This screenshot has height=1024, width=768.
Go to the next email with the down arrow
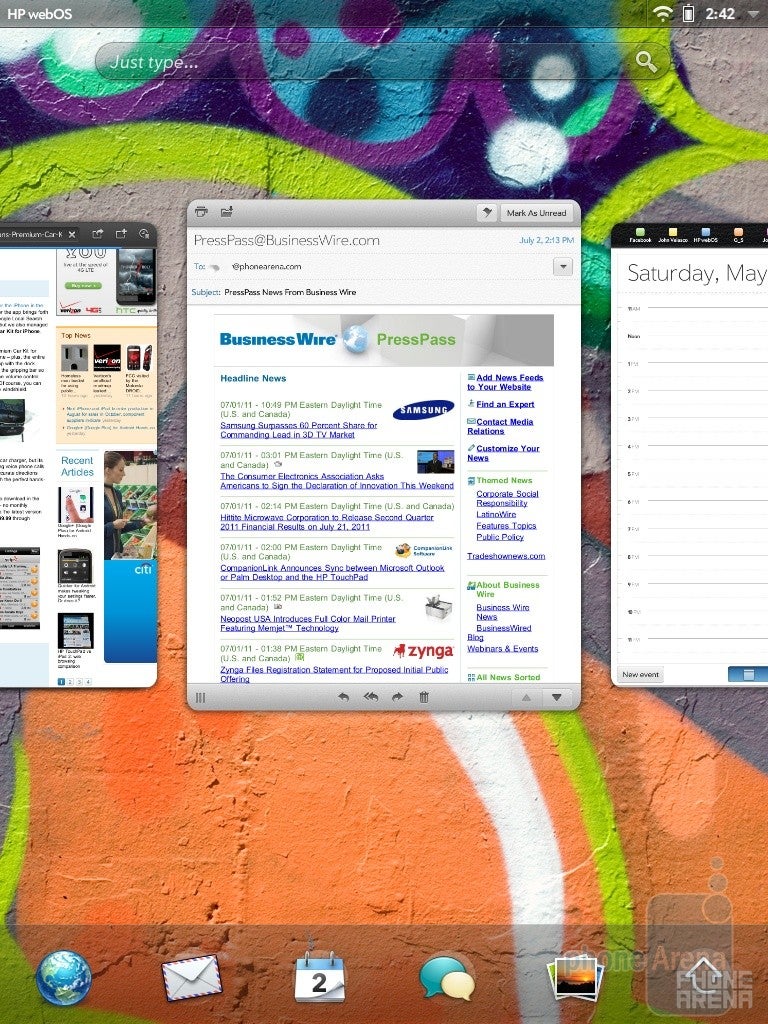pos(556,697)
